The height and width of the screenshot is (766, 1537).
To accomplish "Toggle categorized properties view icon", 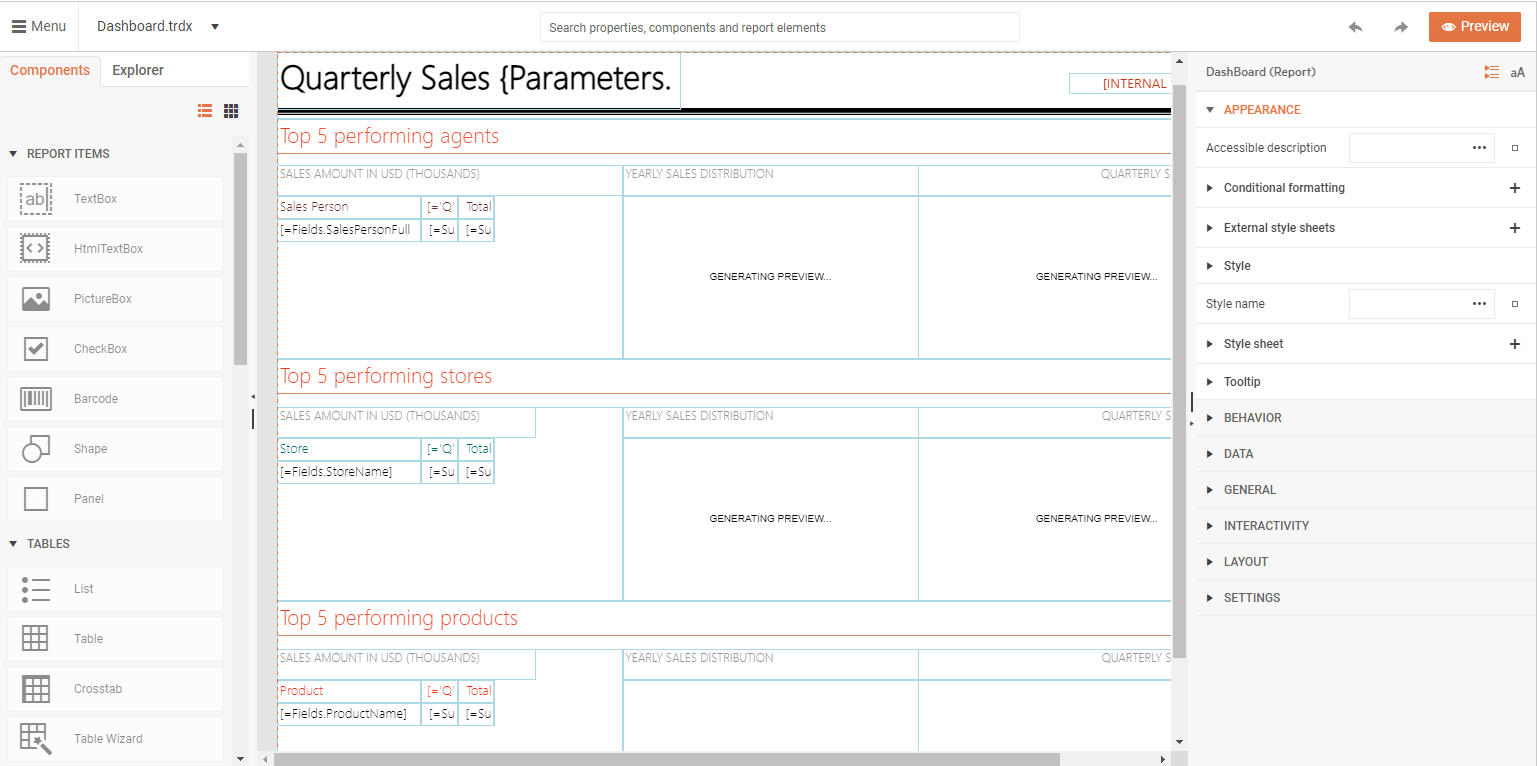I will [1491, 72].
